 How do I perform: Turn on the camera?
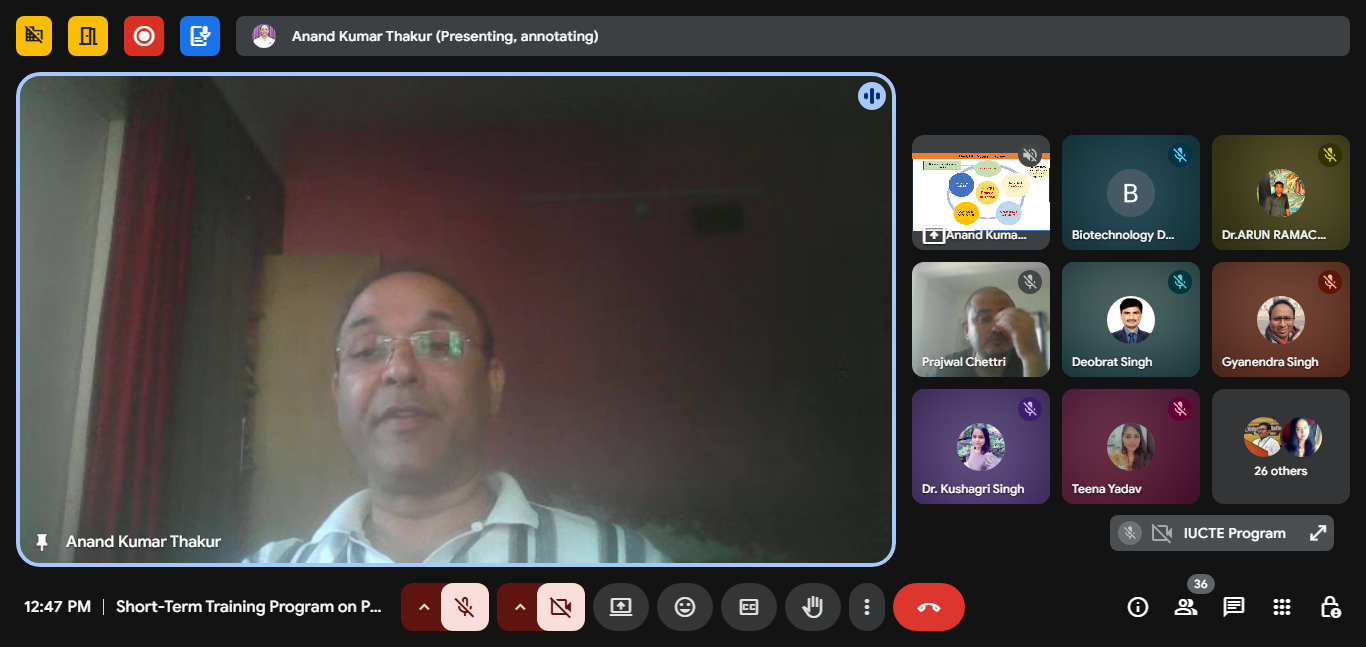560,607
